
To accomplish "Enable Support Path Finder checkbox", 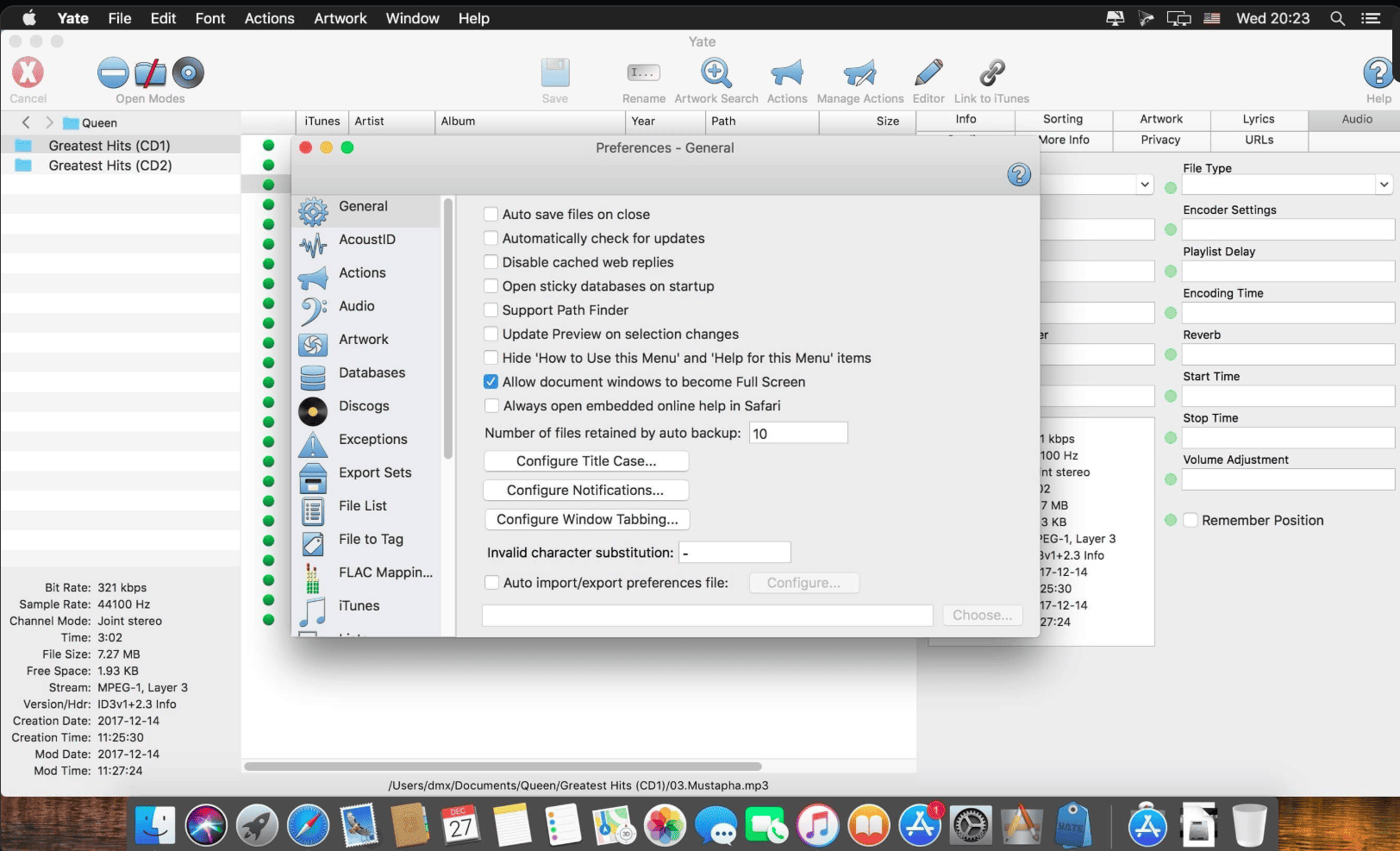I will pyautogui.click(x=491, y=310).
